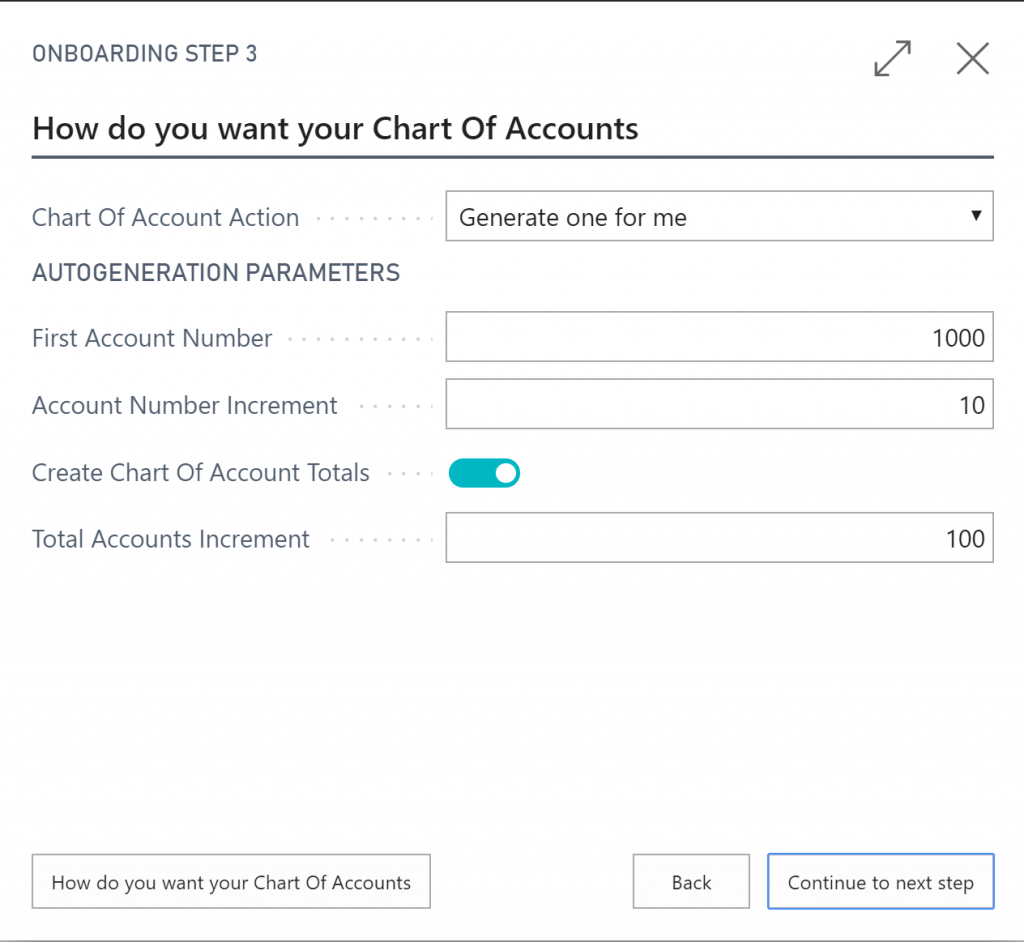Screen dimensions: 1024x942
Task: Click the First Account Number field
Action: [x=720, y=337]
